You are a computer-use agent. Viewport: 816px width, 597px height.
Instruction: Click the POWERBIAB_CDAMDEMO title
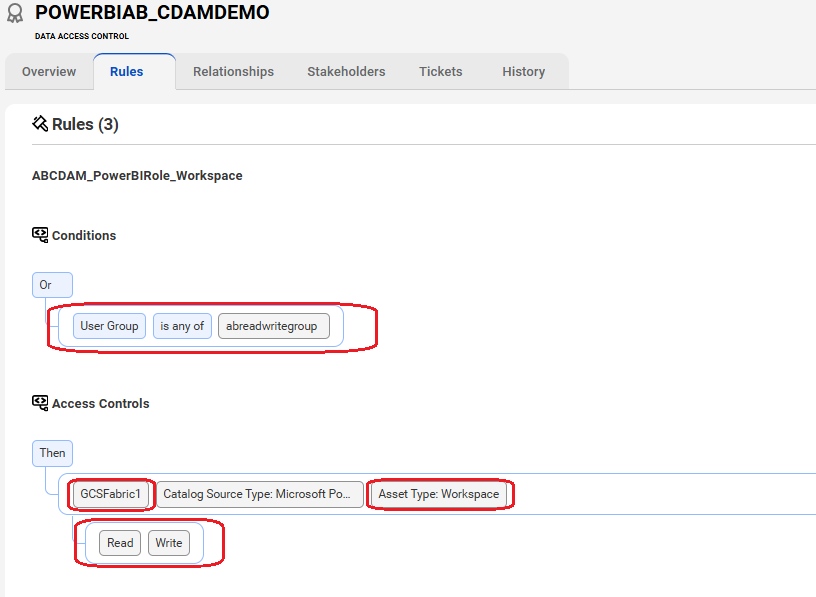point(152,12)
